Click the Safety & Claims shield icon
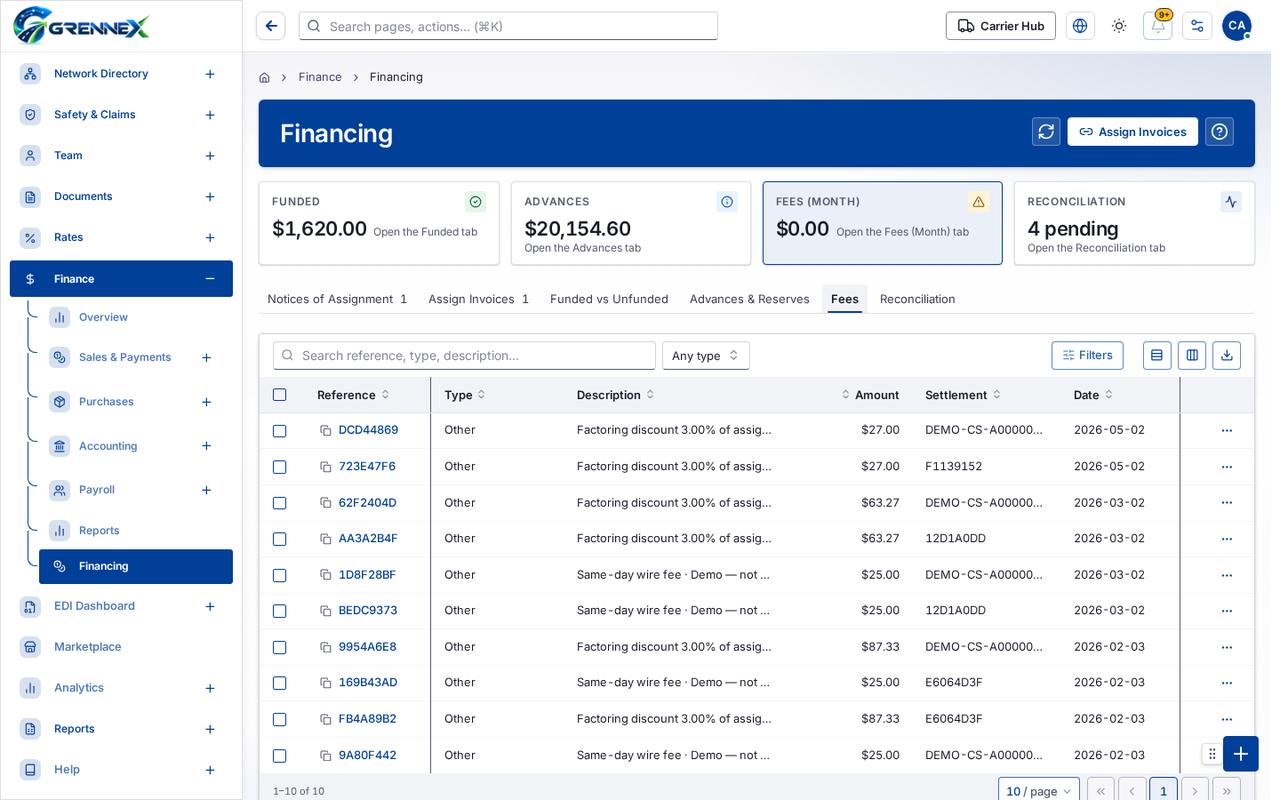1280x800 pixels. [x=30, y=115]
